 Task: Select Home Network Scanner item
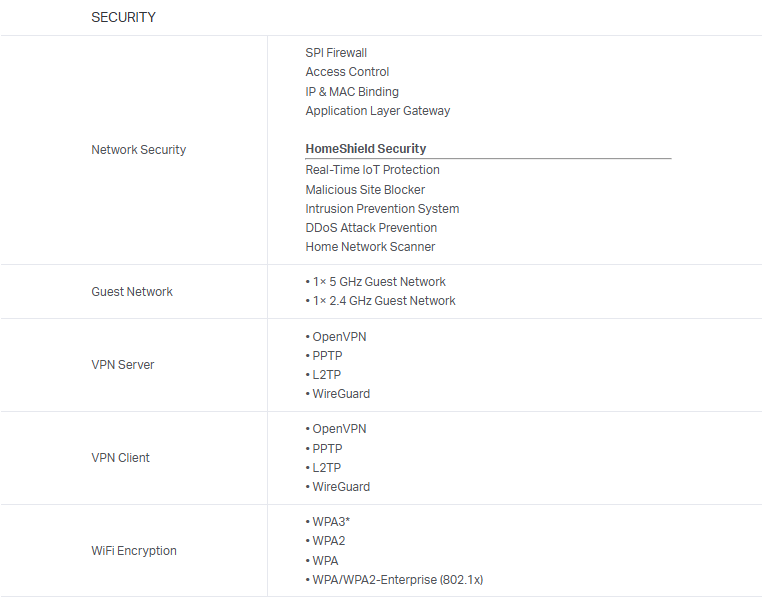pos(370,247)
